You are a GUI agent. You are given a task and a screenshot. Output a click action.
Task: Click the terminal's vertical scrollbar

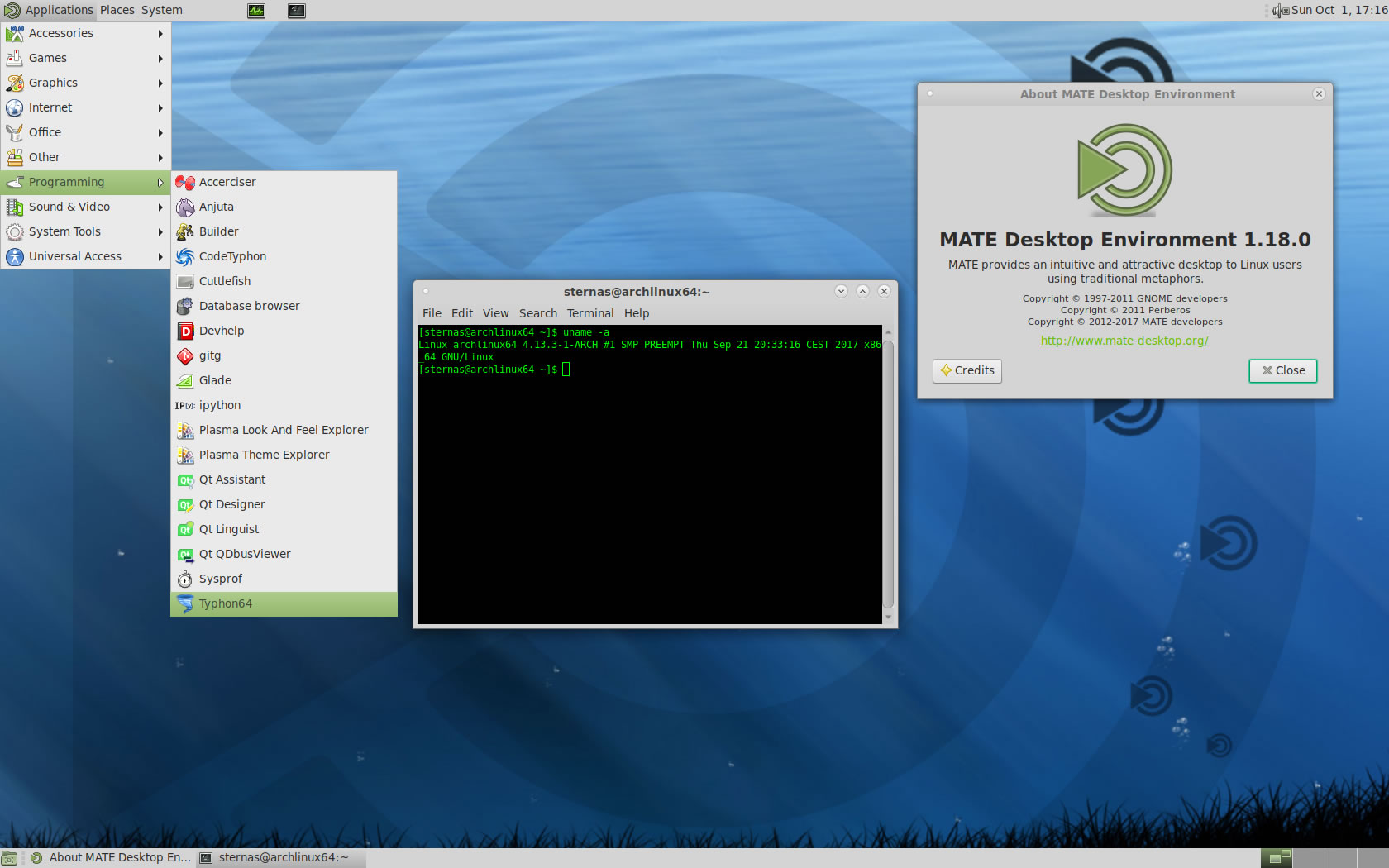pyautogui.click(x=889, y=473)
